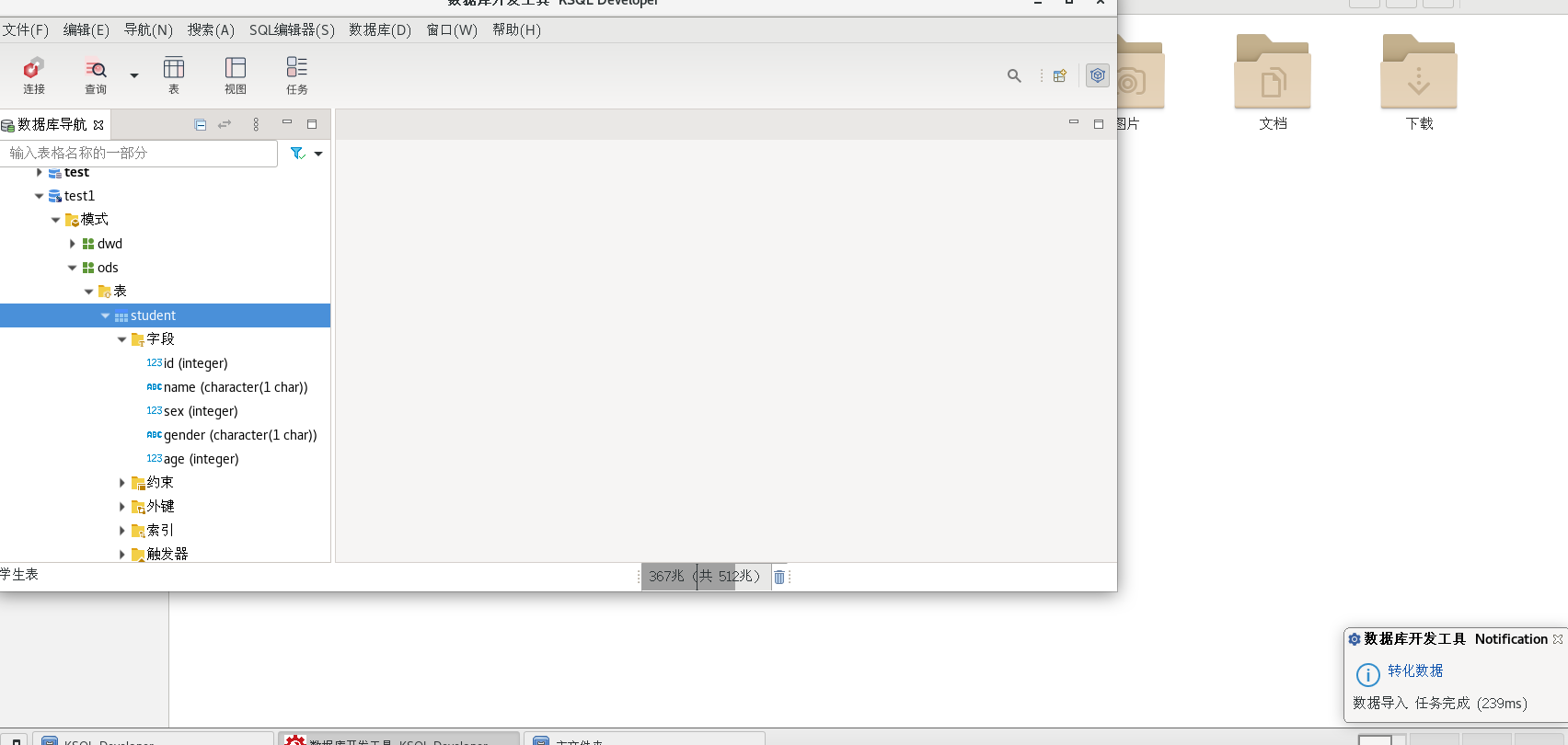The height and width of the screenshot is (745, 1568).
Task: Click the 连接 connection toolbar icon
Action: tap(34, 74)
